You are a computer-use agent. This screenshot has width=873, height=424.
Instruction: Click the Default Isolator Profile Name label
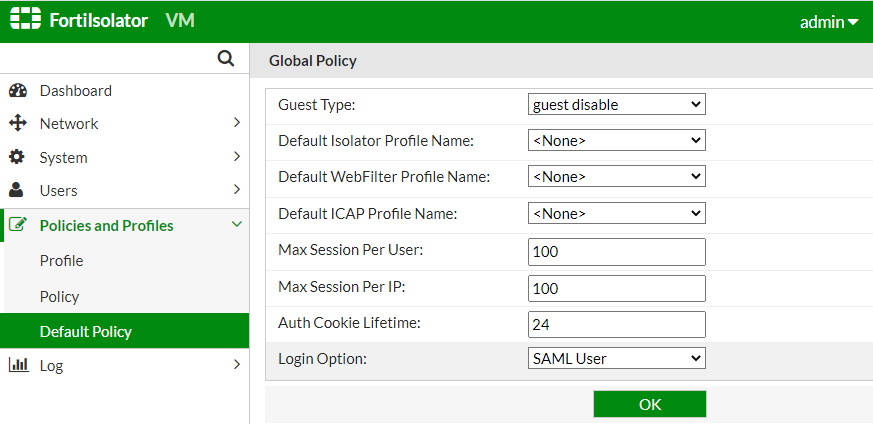(376, 141)
